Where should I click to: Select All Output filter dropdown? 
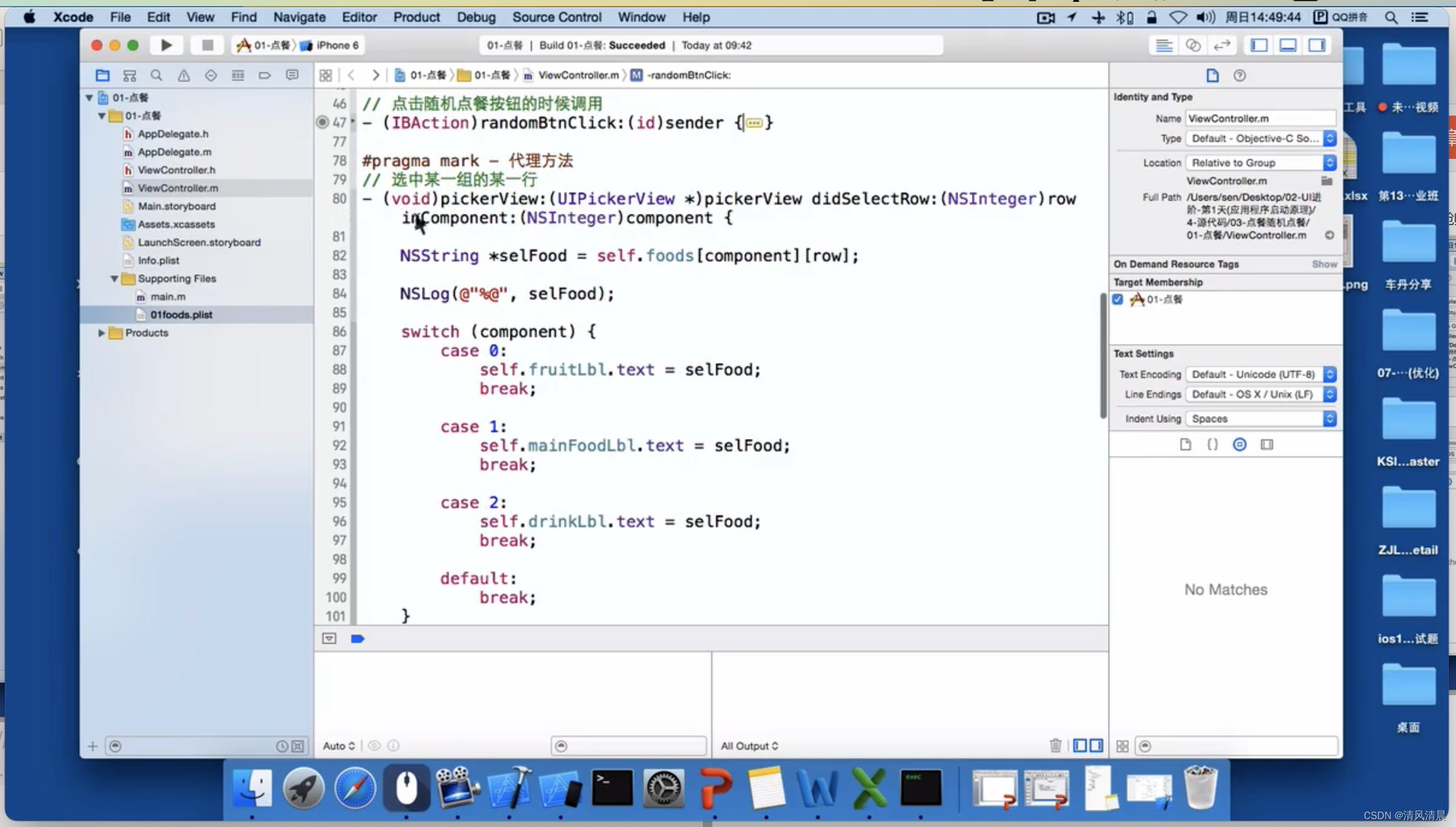pos(749,745)
